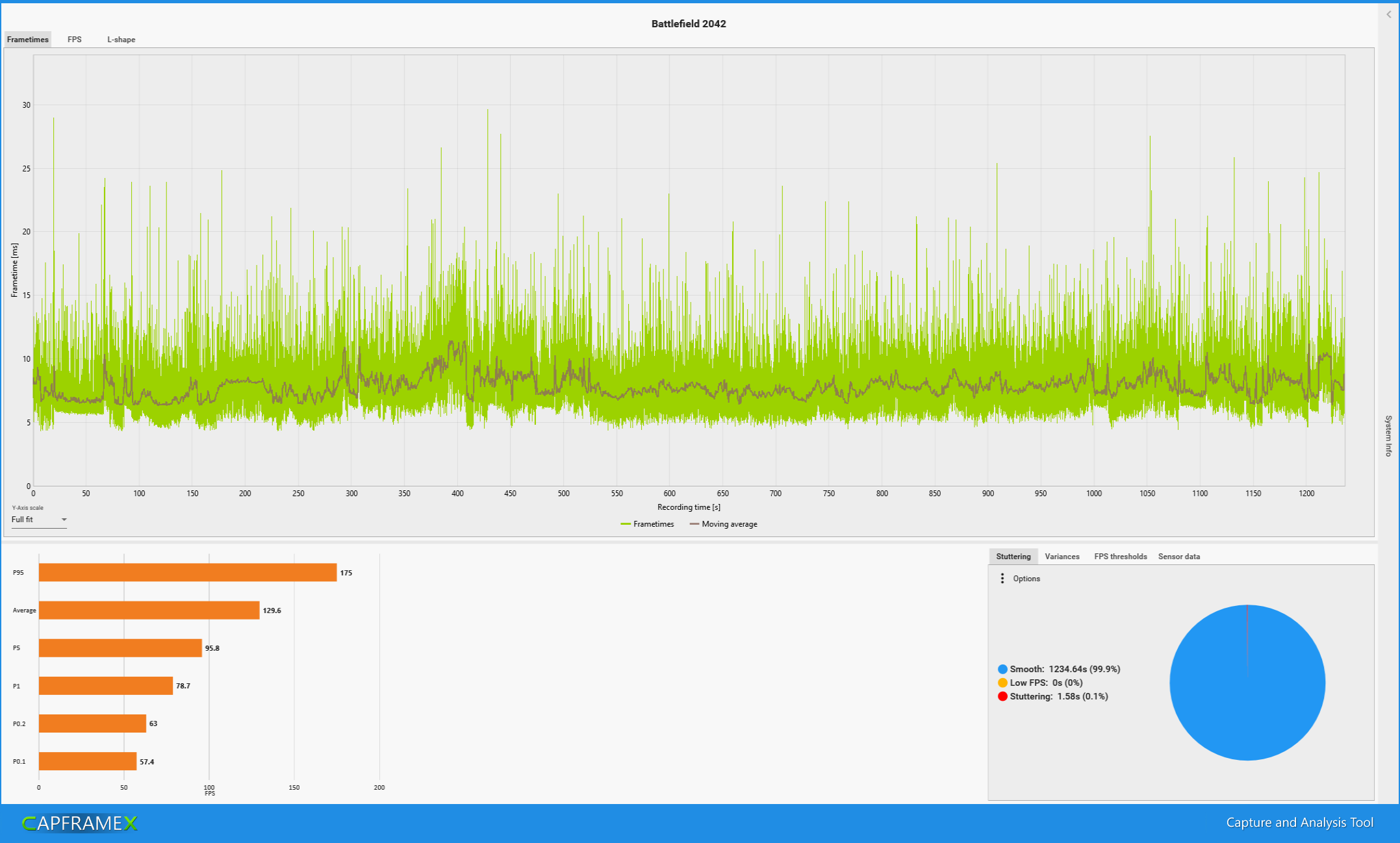1400x843 pixels.
Task: Click the collapse chevron at top right
Action: coord(1388,14)
